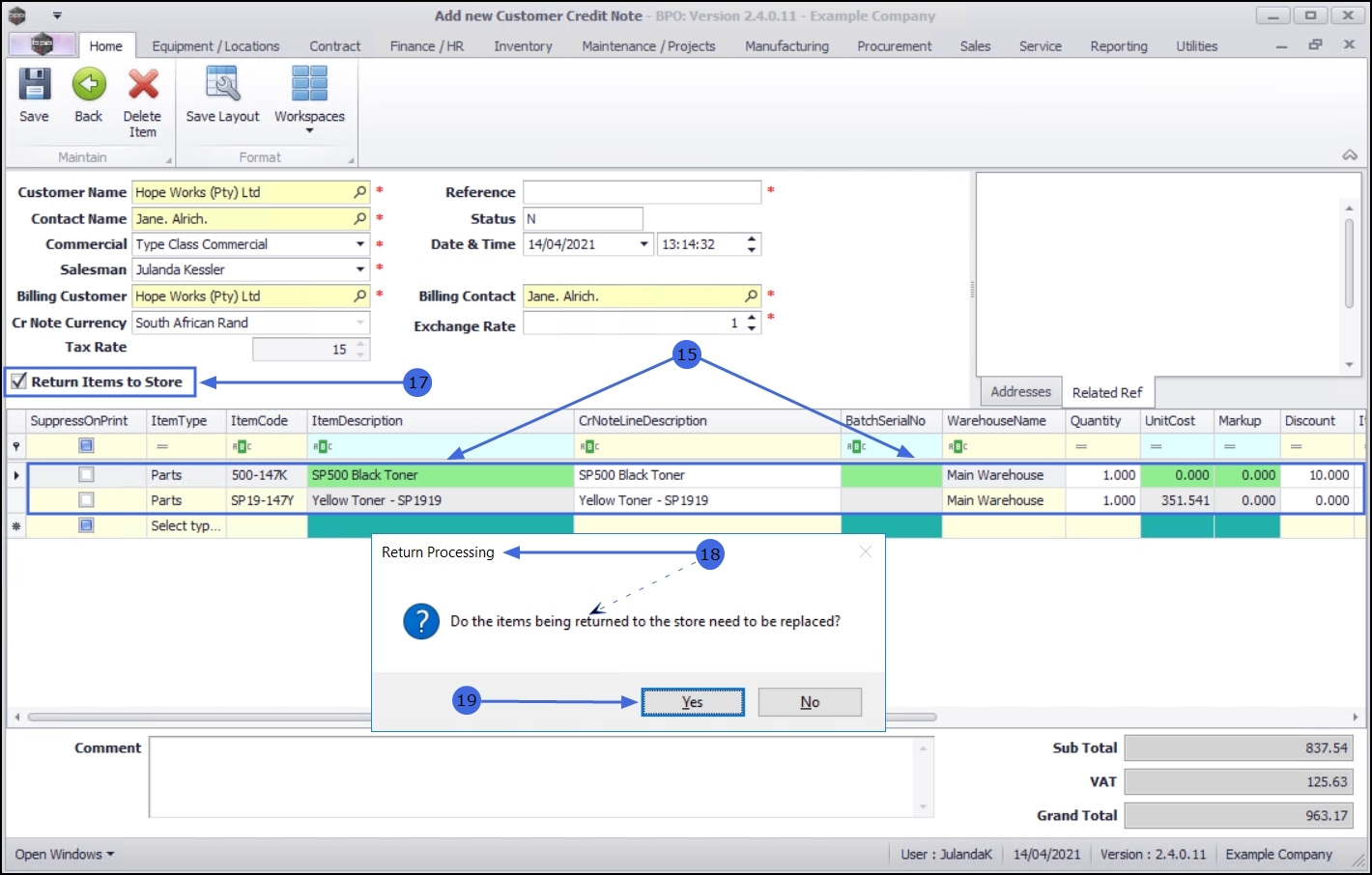Viewport: 1372px width, 875px height.
Task: Open the quick access toolbar customize arrow
Action: point(57,15)
